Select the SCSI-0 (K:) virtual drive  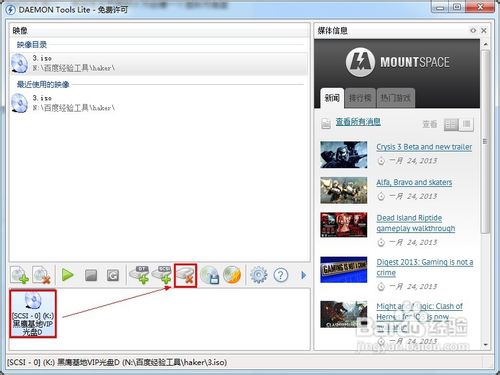click(x=33, y=314)
